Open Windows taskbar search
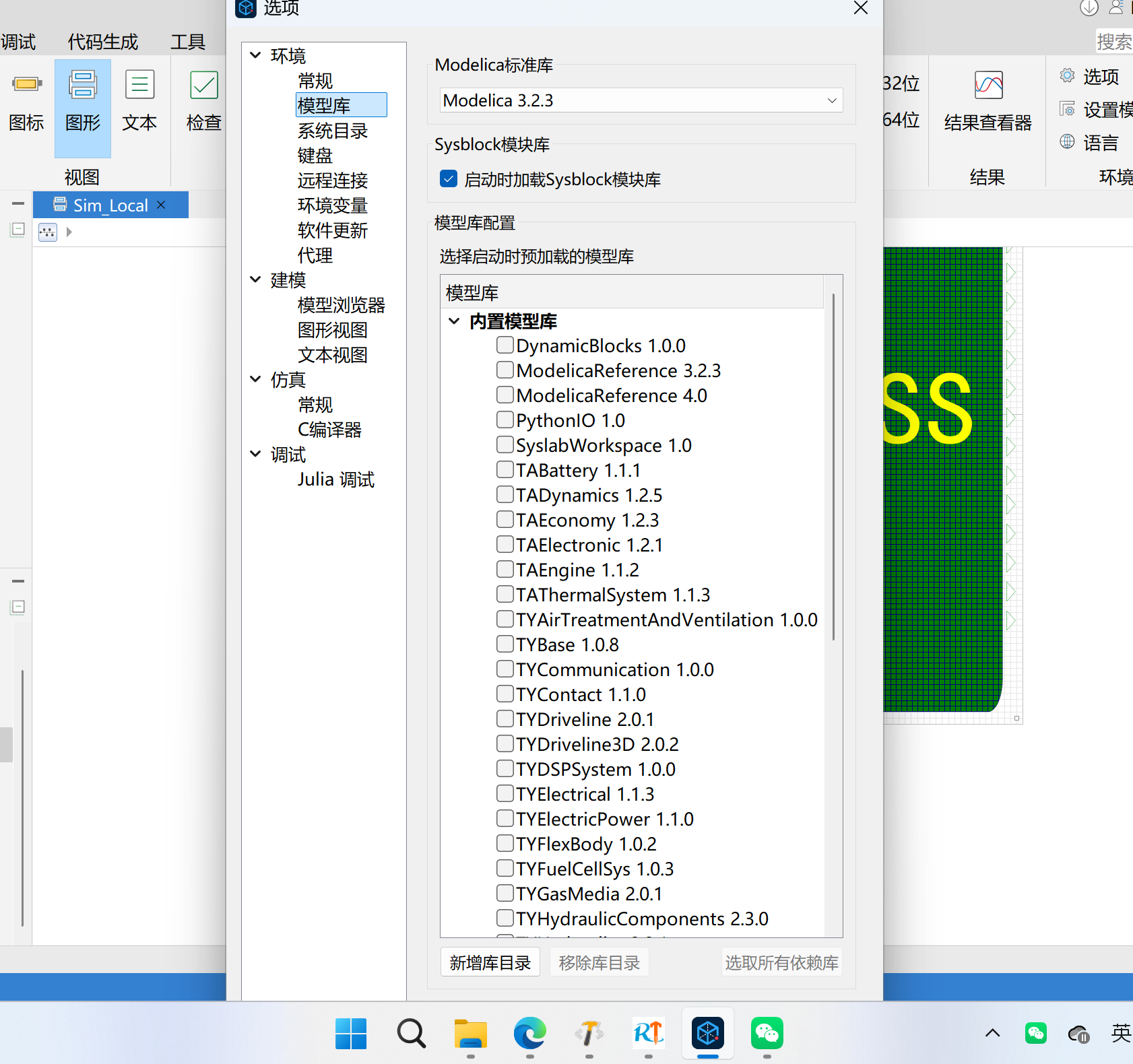Image resolution: width=1133 pixels, height=1064 pixels. [411, 1033]
